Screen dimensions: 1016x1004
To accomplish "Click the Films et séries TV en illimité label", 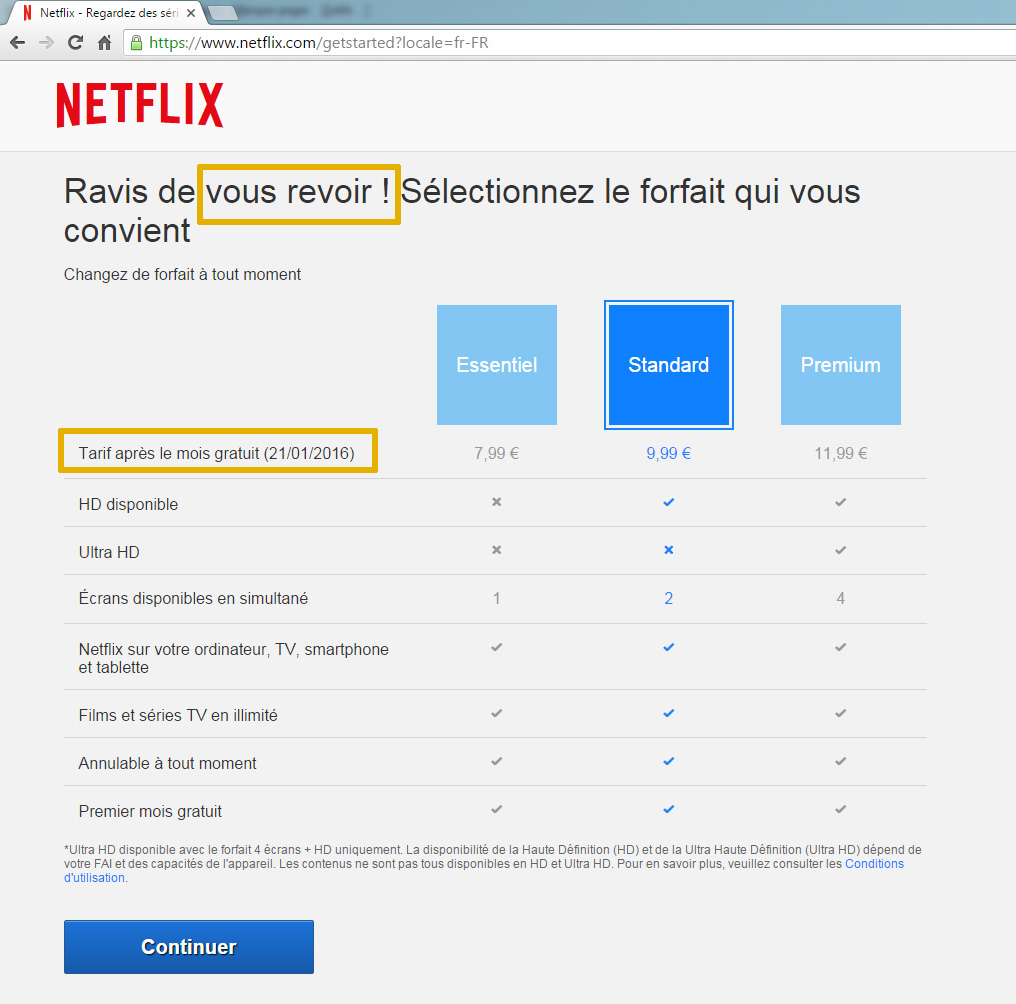I will click(178, 716).
